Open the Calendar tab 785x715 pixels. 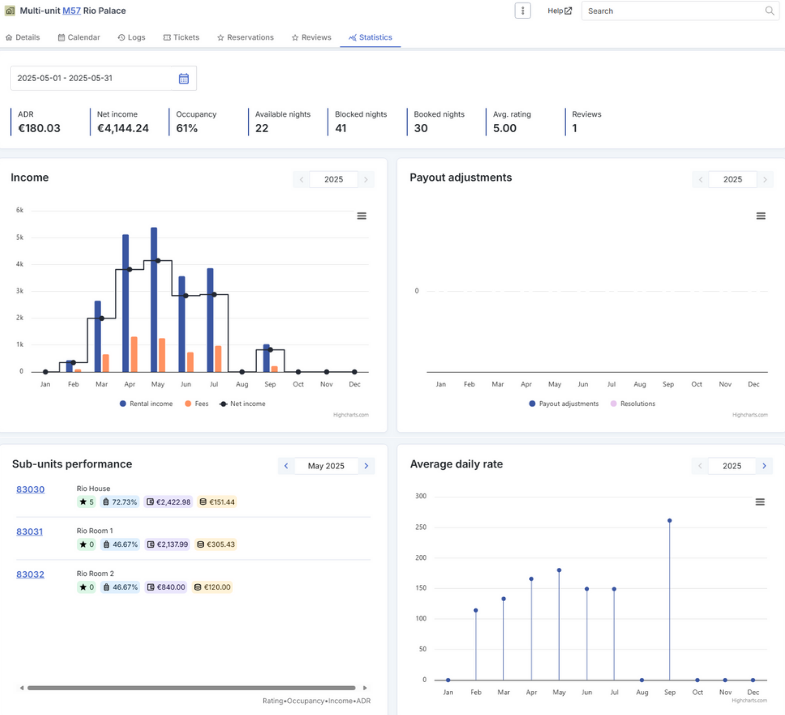point(79,38)
